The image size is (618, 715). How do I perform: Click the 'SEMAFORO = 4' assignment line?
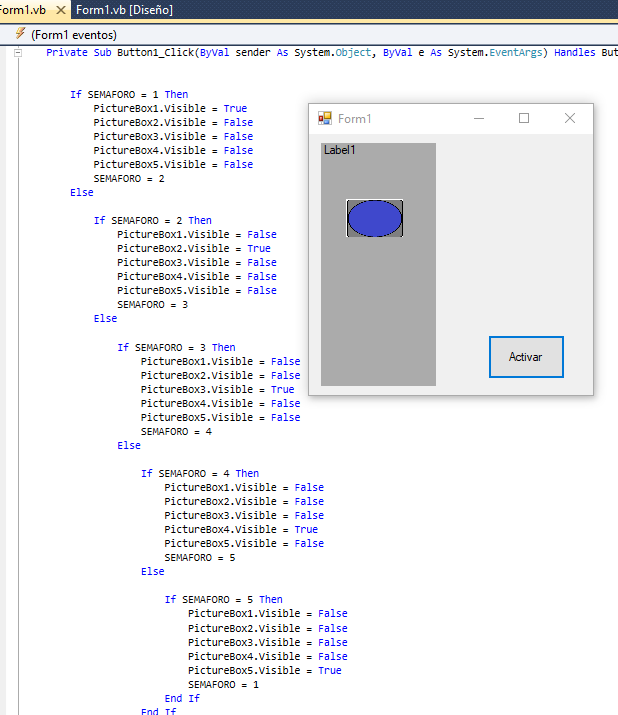pyautogui.click(x=177, y=431)
